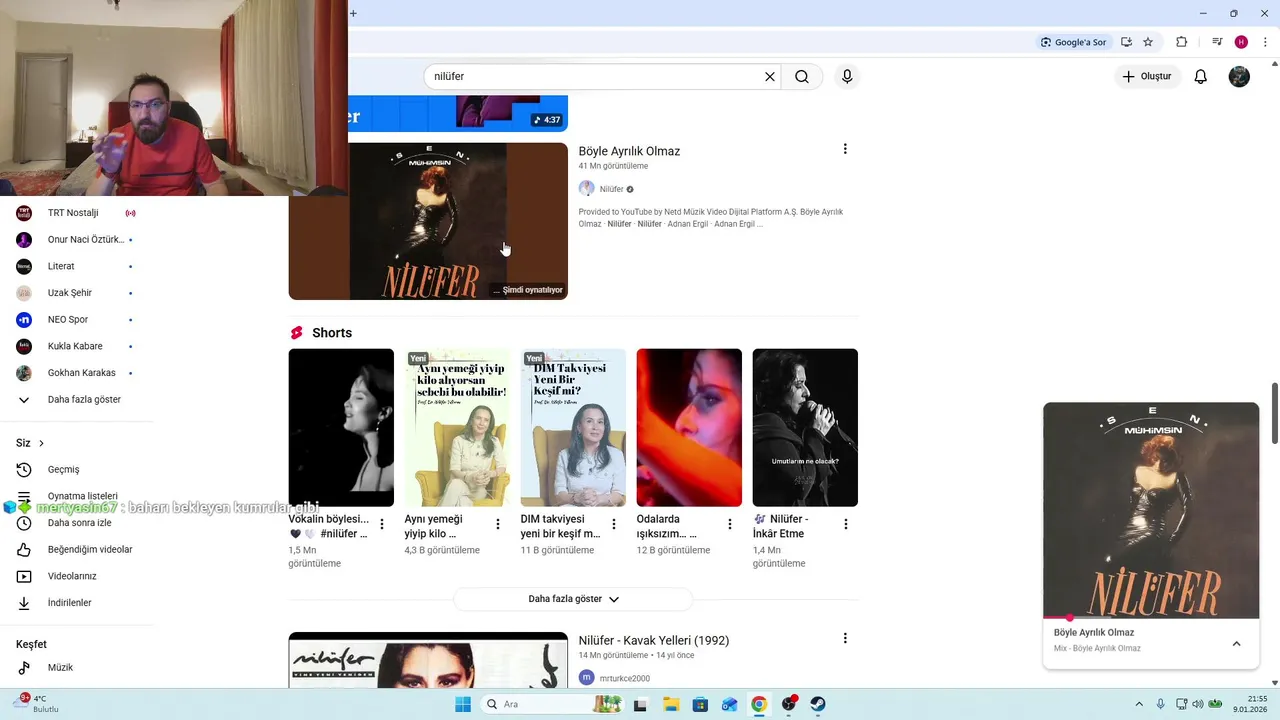1280x720 pixels.
Task: Open options for Vokalin böylesi short
Action: click(x=382, y=524)
